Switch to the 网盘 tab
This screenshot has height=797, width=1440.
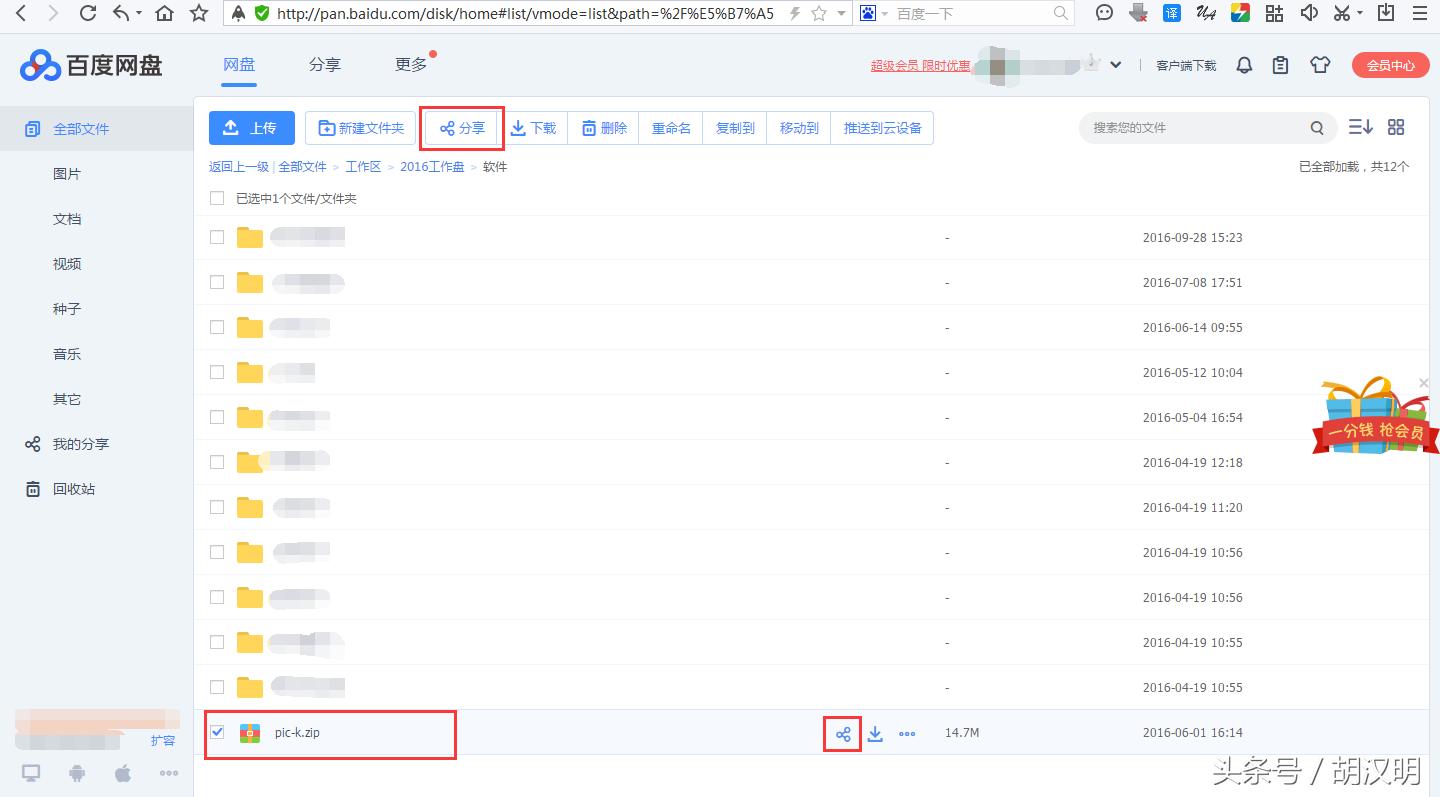(239, 65)
